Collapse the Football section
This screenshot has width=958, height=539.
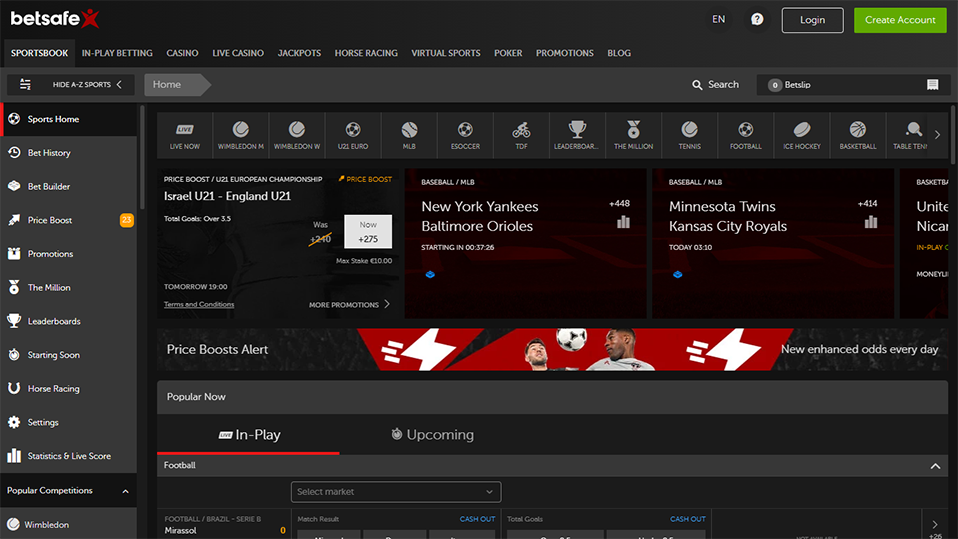click(x=935, y=466)
